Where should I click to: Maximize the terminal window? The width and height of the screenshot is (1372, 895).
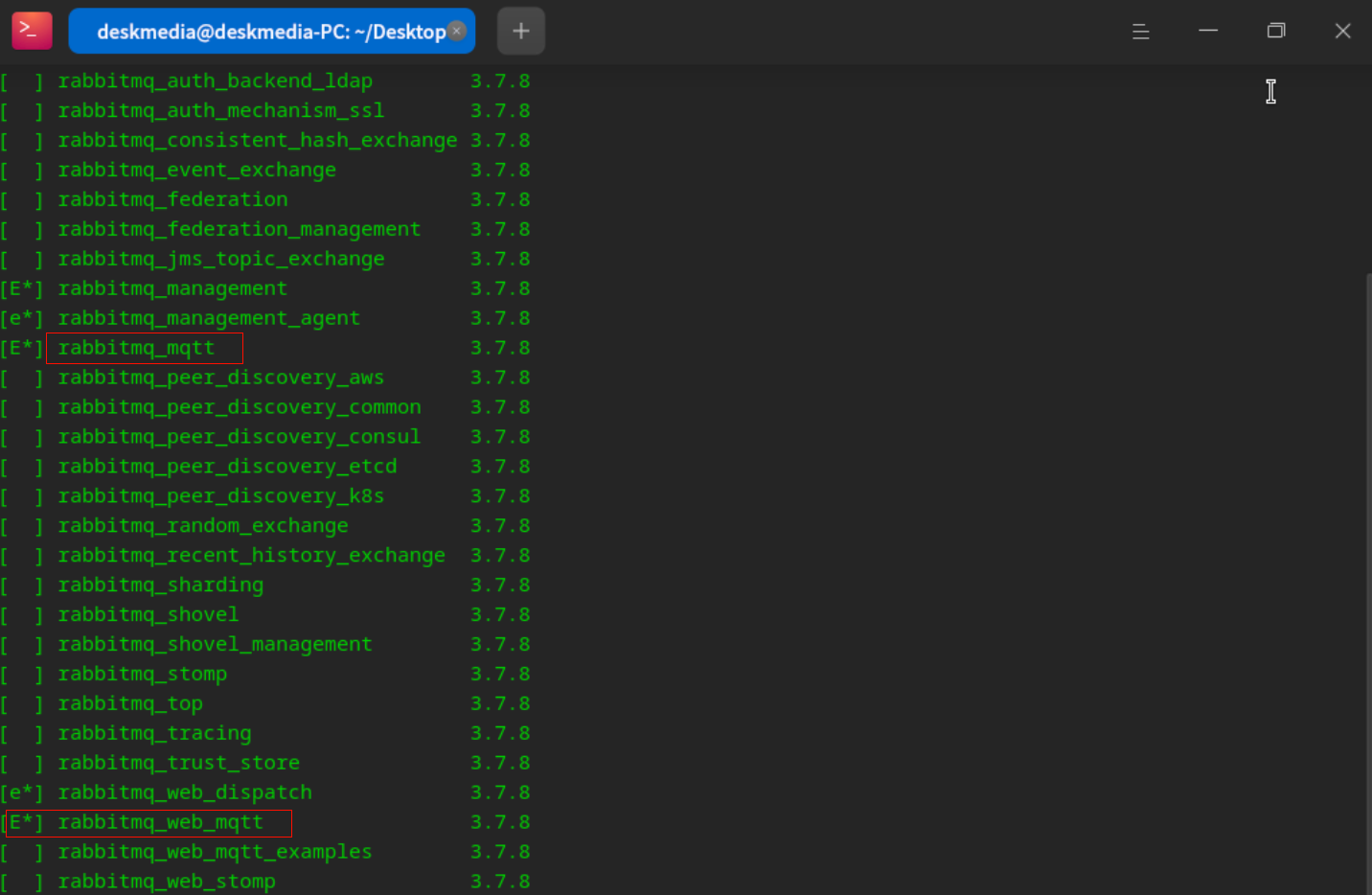pos(1275,31)
